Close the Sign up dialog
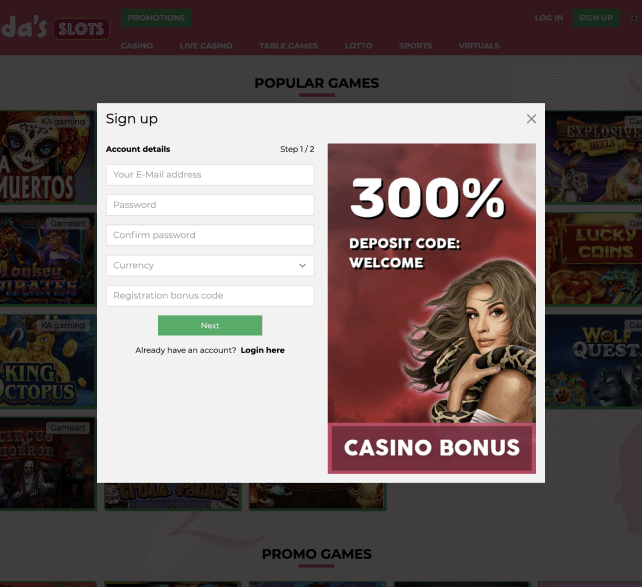The height and width of the screenshot is (588, 642). 531,119
